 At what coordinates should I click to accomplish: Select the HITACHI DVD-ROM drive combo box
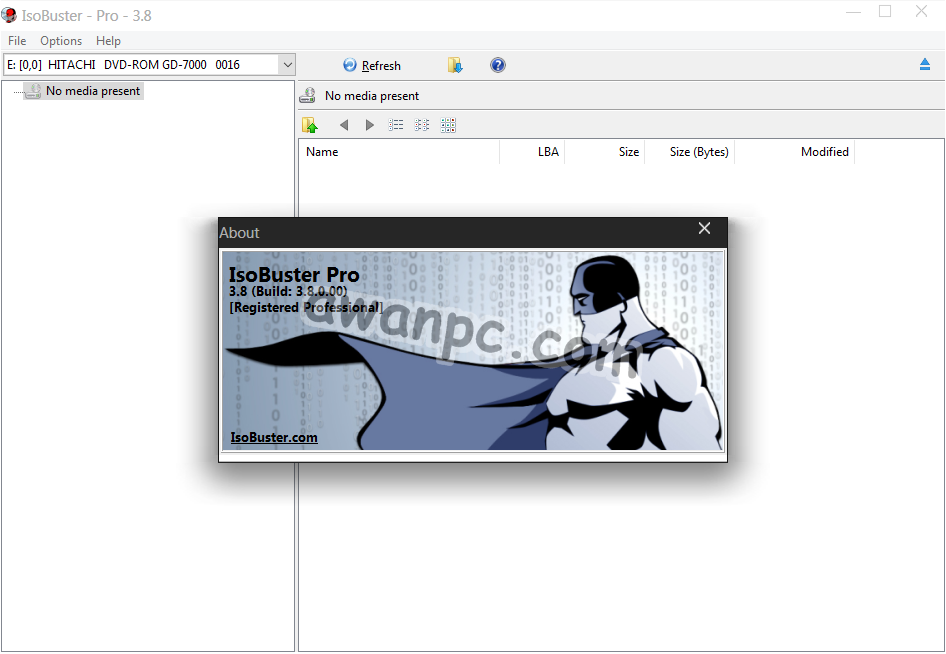click(149, 65)
